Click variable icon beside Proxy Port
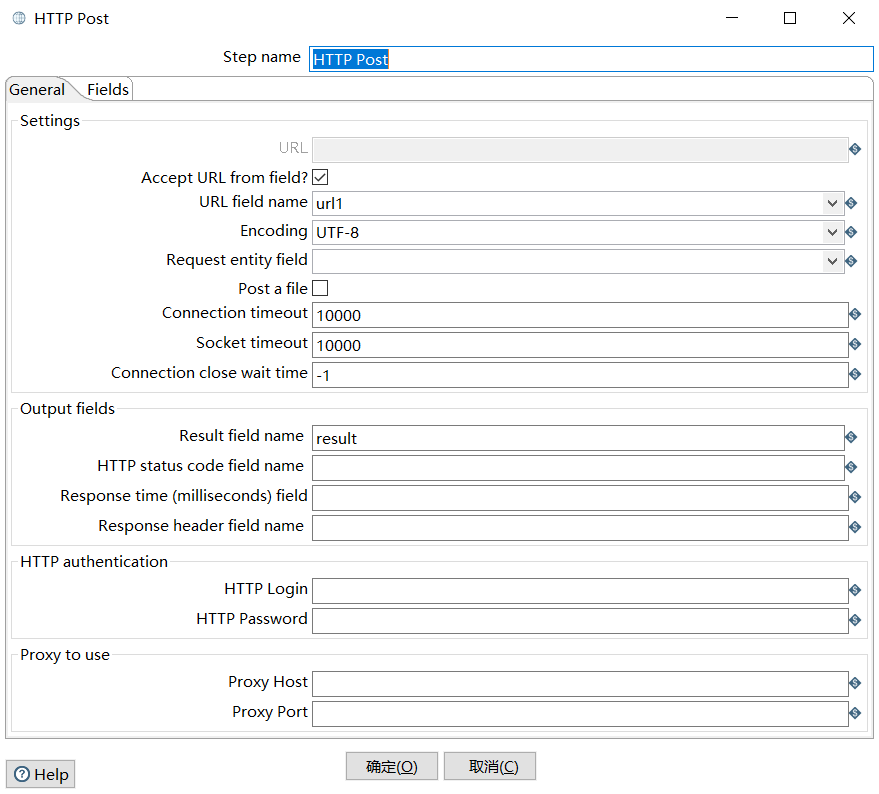This screenshot has height=794, width=879. 854,713
